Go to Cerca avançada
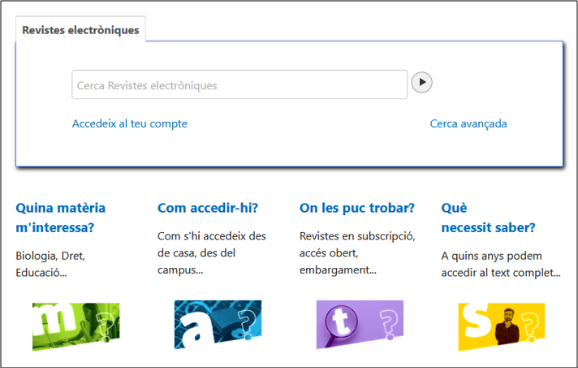Screen dimensions: 578x368 tap(468, 124)
